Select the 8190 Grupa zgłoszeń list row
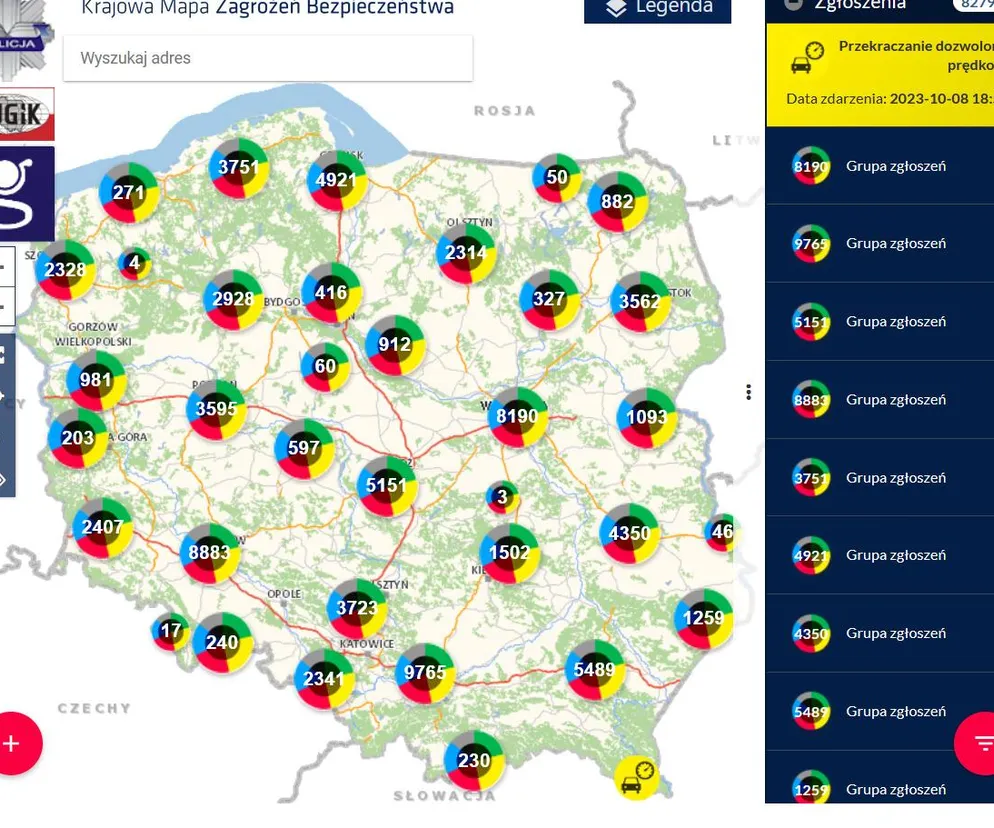 pos(880,166)
